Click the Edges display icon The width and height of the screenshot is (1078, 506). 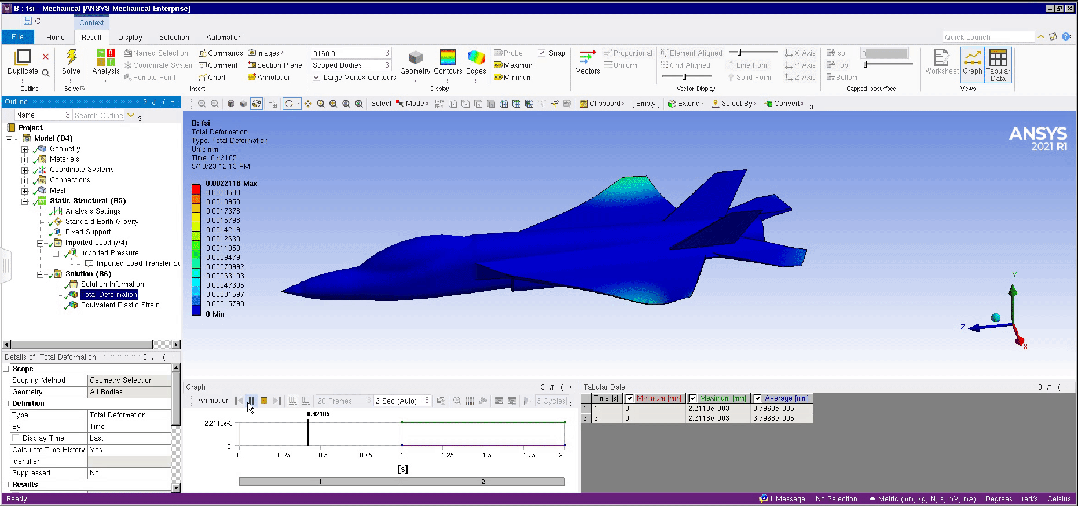point(476,57)
